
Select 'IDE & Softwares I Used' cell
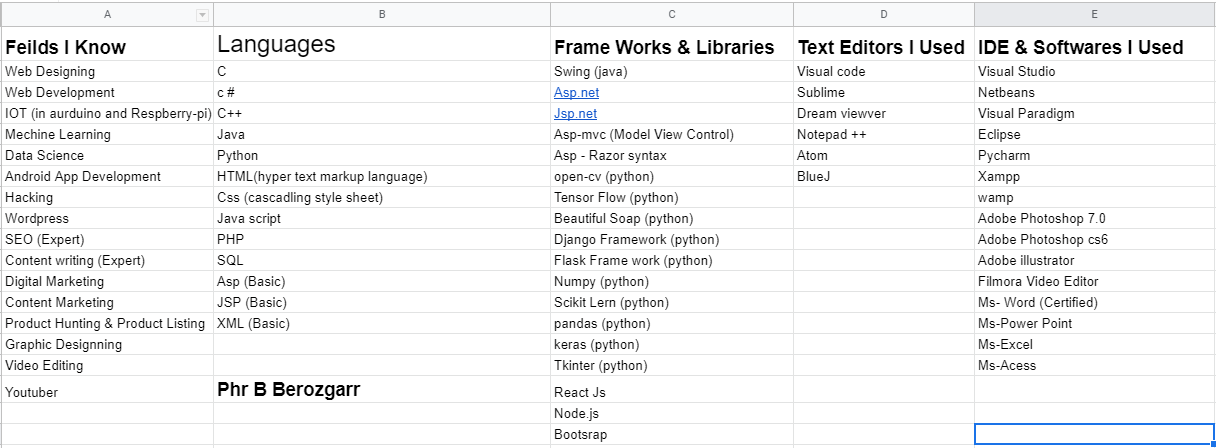1095,44
